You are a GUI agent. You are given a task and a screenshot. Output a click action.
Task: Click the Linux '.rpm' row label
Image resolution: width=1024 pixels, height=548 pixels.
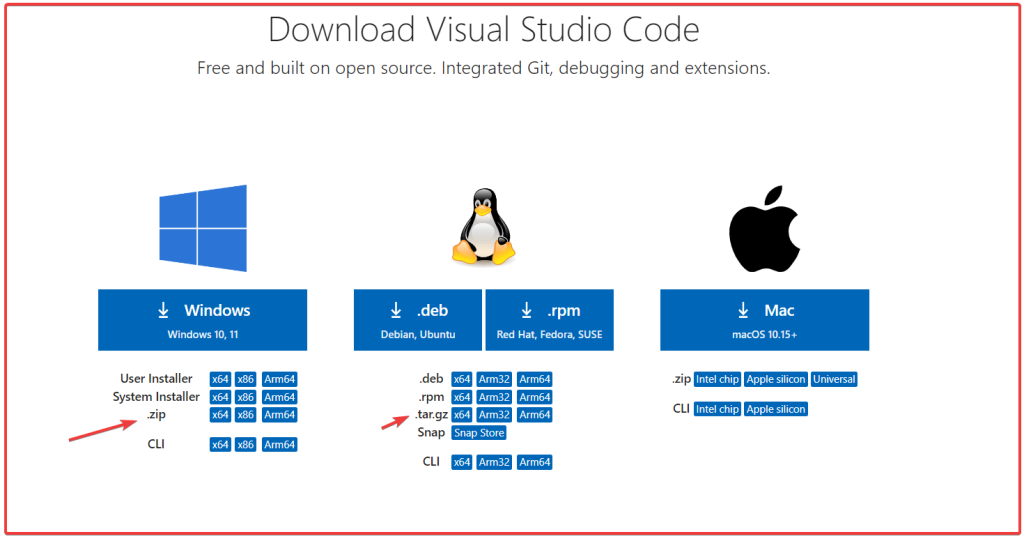pos(431,396)
